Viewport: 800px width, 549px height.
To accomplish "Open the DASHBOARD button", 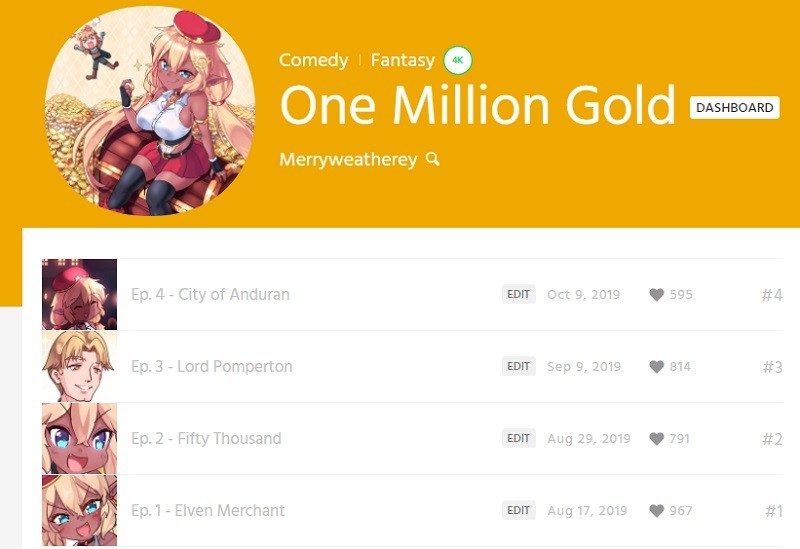I will [x=734, y=108].
